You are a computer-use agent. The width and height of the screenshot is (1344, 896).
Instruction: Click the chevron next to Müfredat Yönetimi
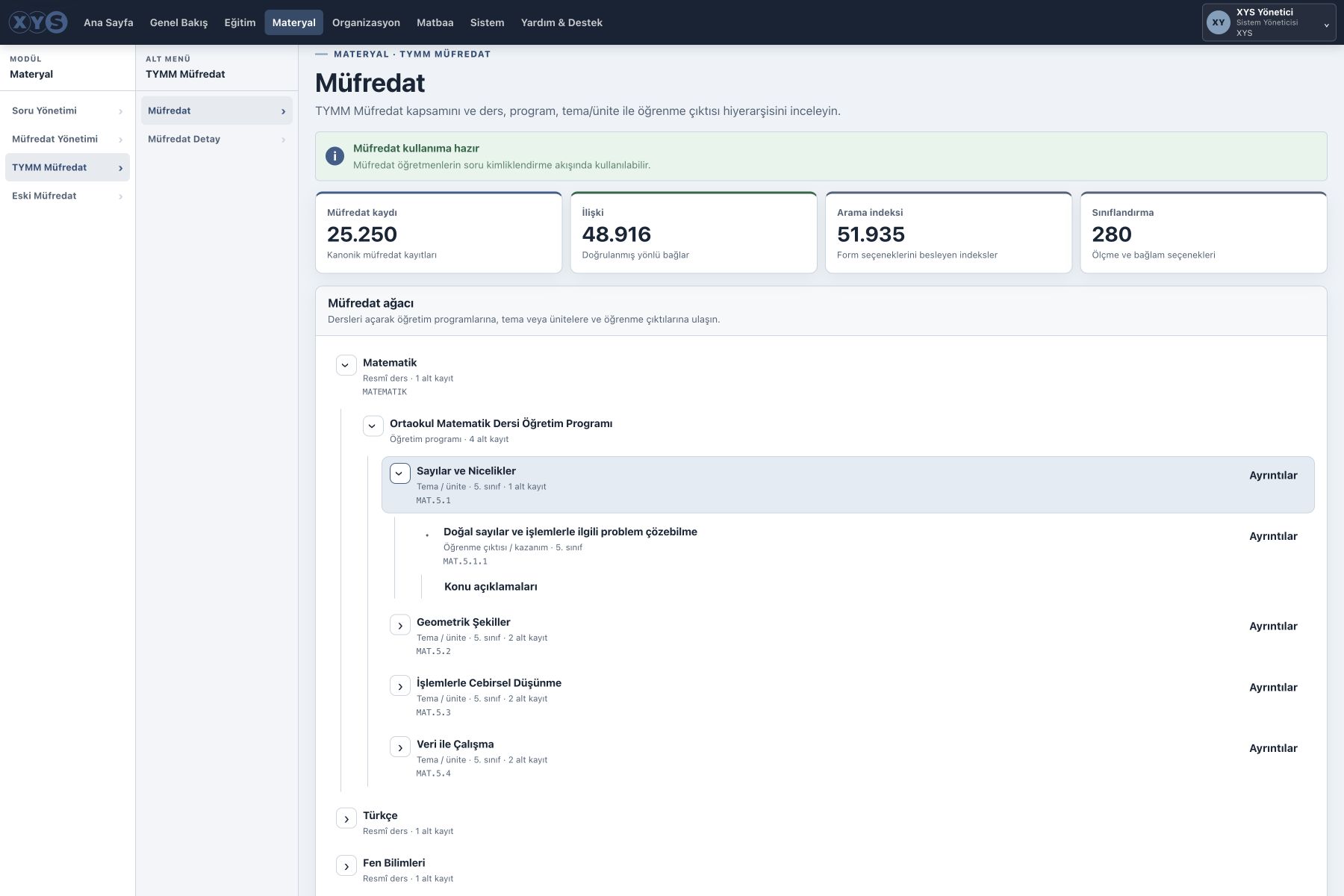(x=120, y=140)
